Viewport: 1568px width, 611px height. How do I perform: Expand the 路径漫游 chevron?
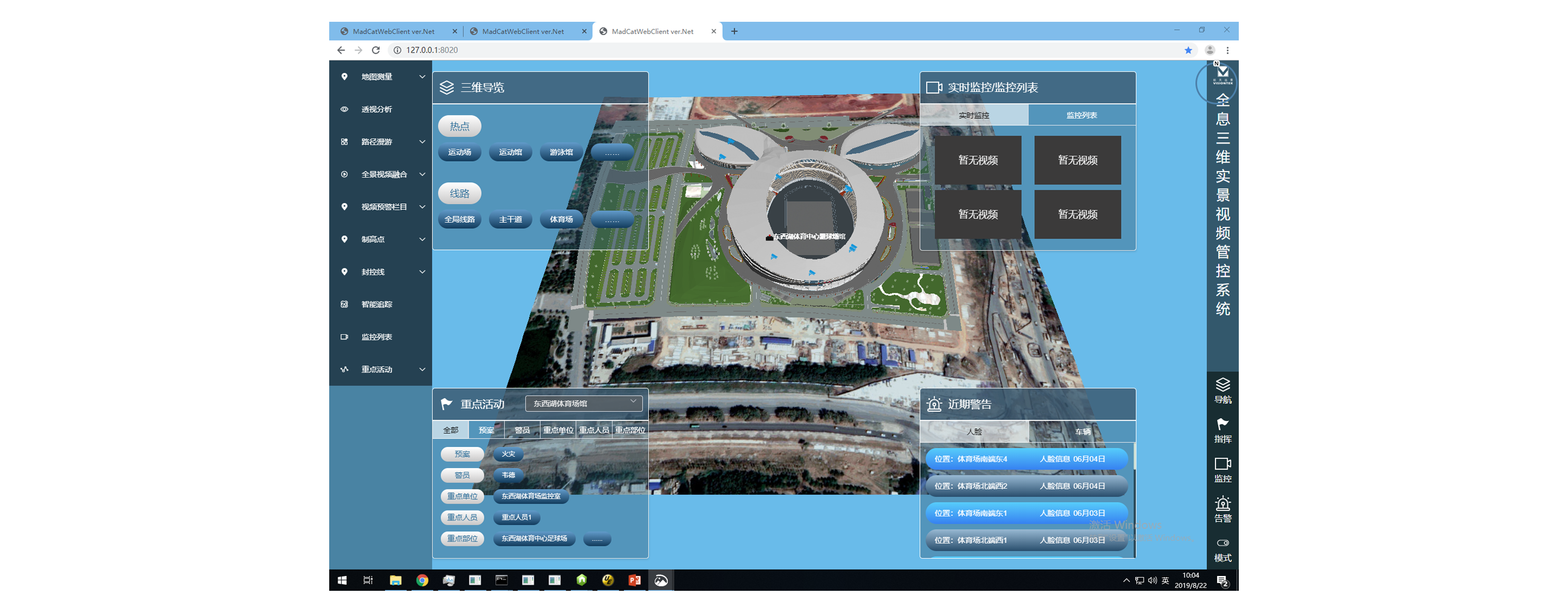click(422, 142)
